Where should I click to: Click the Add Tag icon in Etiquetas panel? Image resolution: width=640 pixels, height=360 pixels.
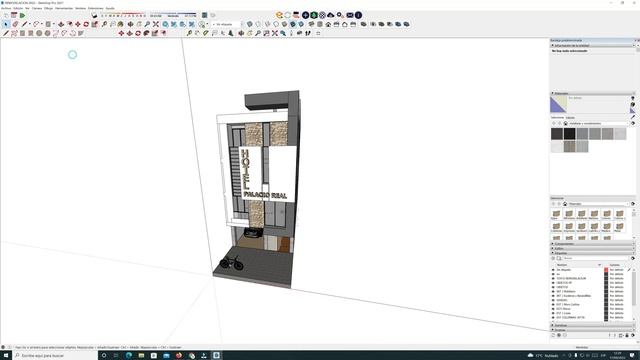click(553, 258)
